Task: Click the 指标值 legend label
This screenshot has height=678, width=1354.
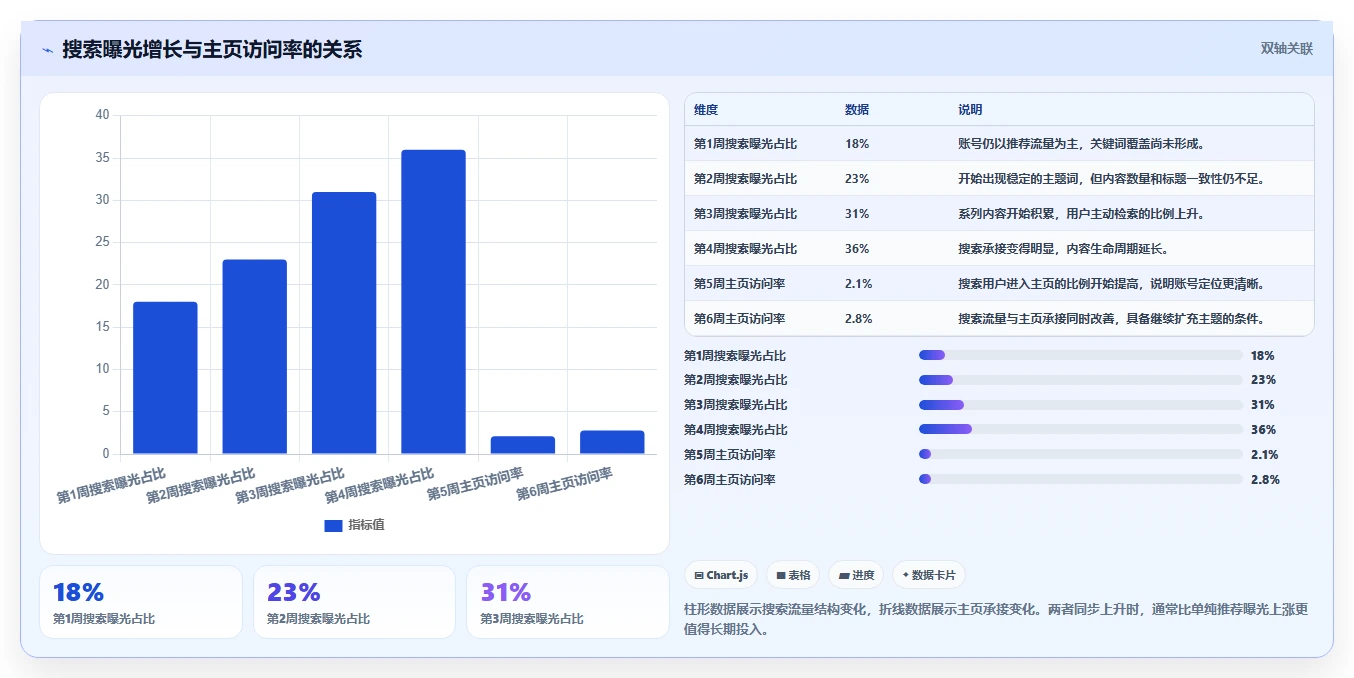Action: (366, 525)
